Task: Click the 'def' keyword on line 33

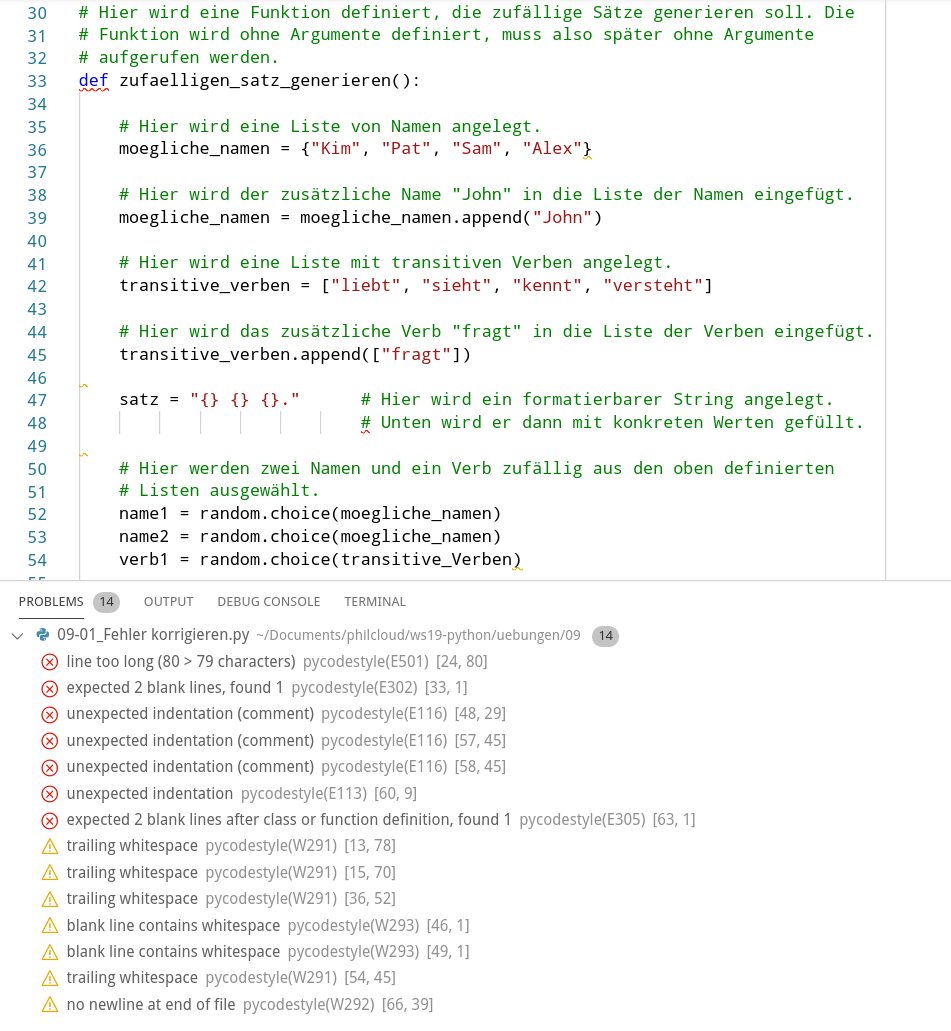Action: pyautogui.click(x=93, y=81)
